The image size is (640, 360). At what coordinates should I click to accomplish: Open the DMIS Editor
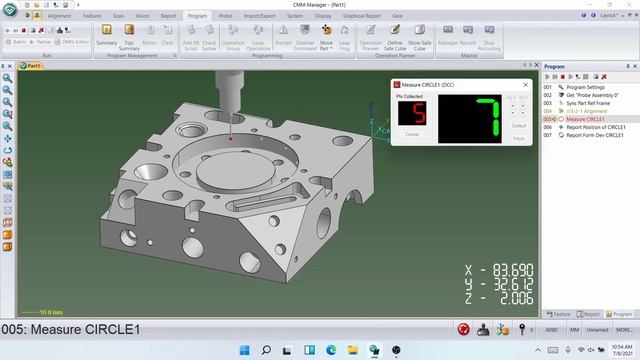tap(72, 42)
